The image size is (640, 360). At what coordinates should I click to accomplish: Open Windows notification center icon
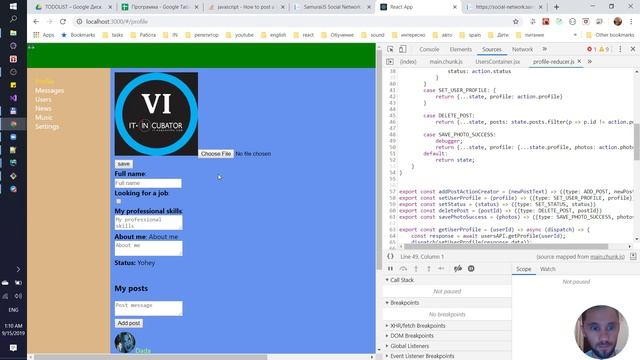pos(13,348)
